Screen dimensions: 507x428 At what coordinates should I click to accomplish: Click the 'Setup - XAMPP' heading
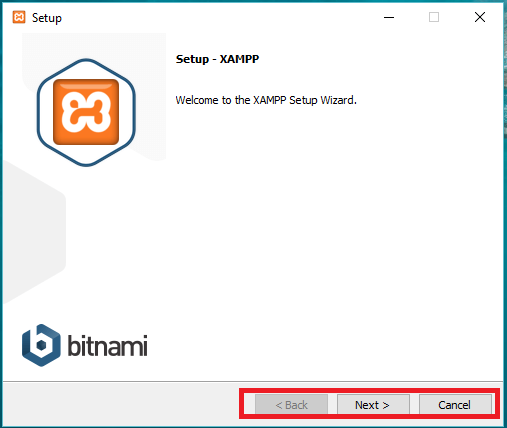pos(217,59)
